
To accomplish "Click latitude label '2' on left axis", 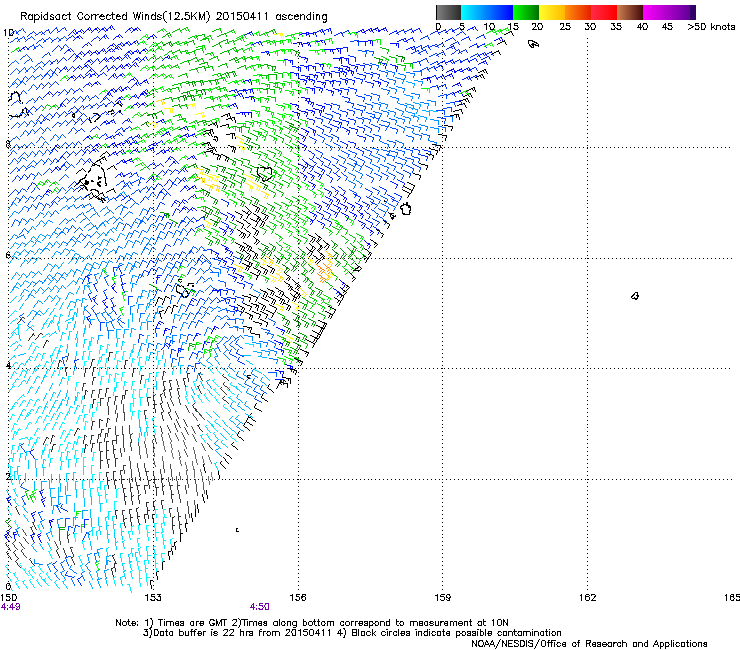I will [x=8, y=476].
